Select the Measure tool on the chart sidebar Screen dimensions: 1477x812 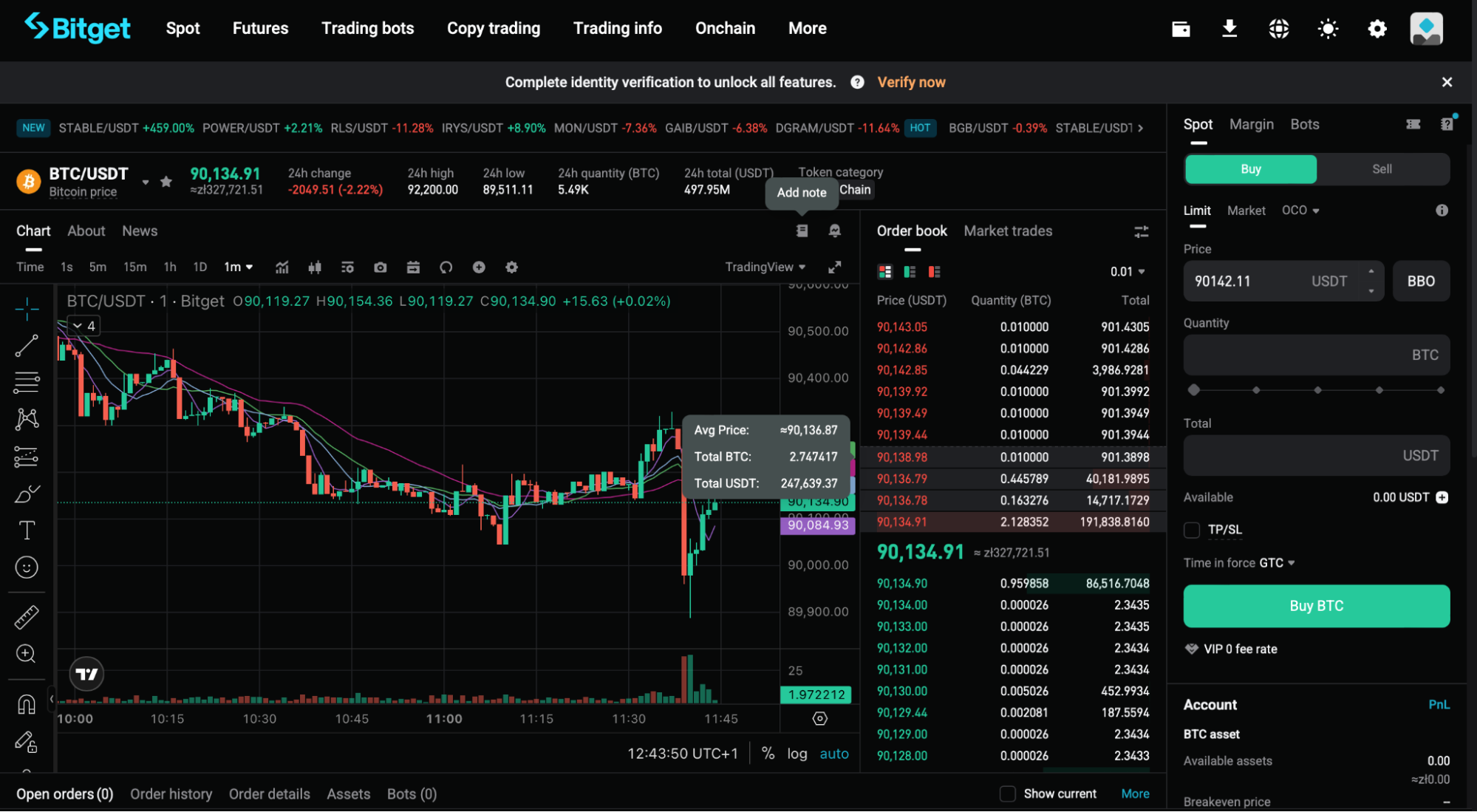coord(27,617)
